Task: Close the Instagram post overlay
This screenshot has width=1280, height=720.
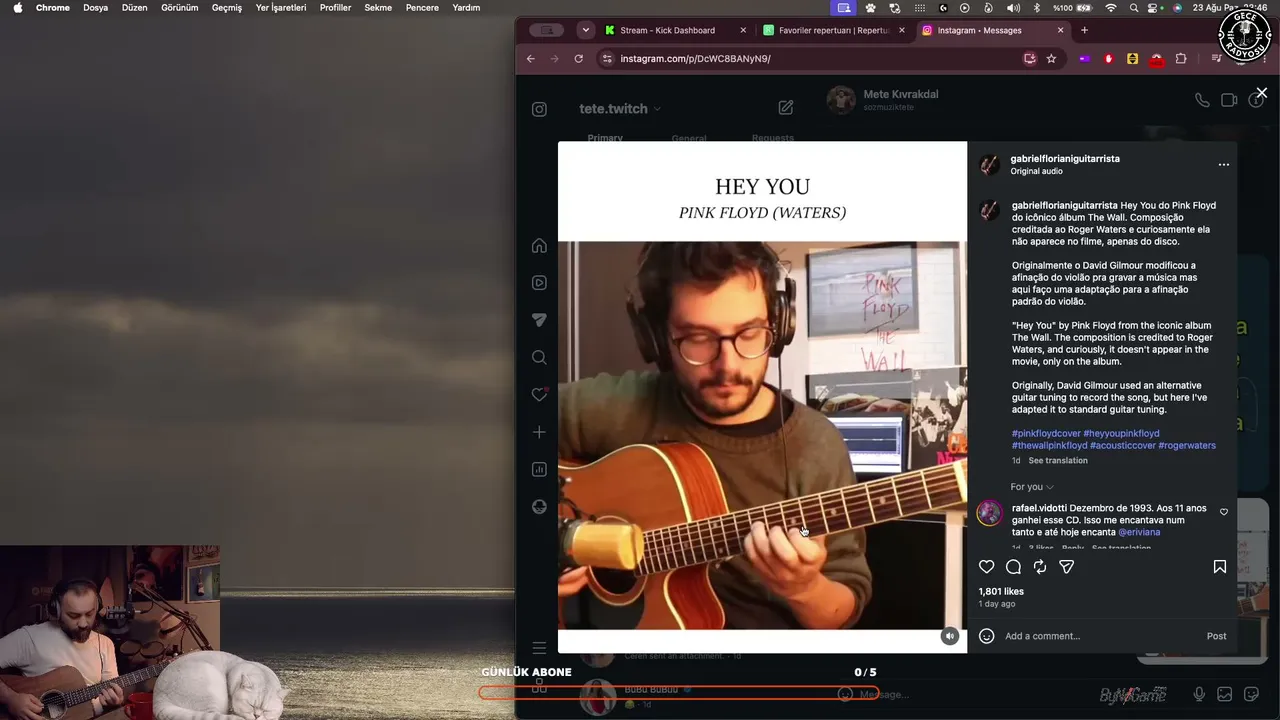Action: click(x=1262, y=93)
